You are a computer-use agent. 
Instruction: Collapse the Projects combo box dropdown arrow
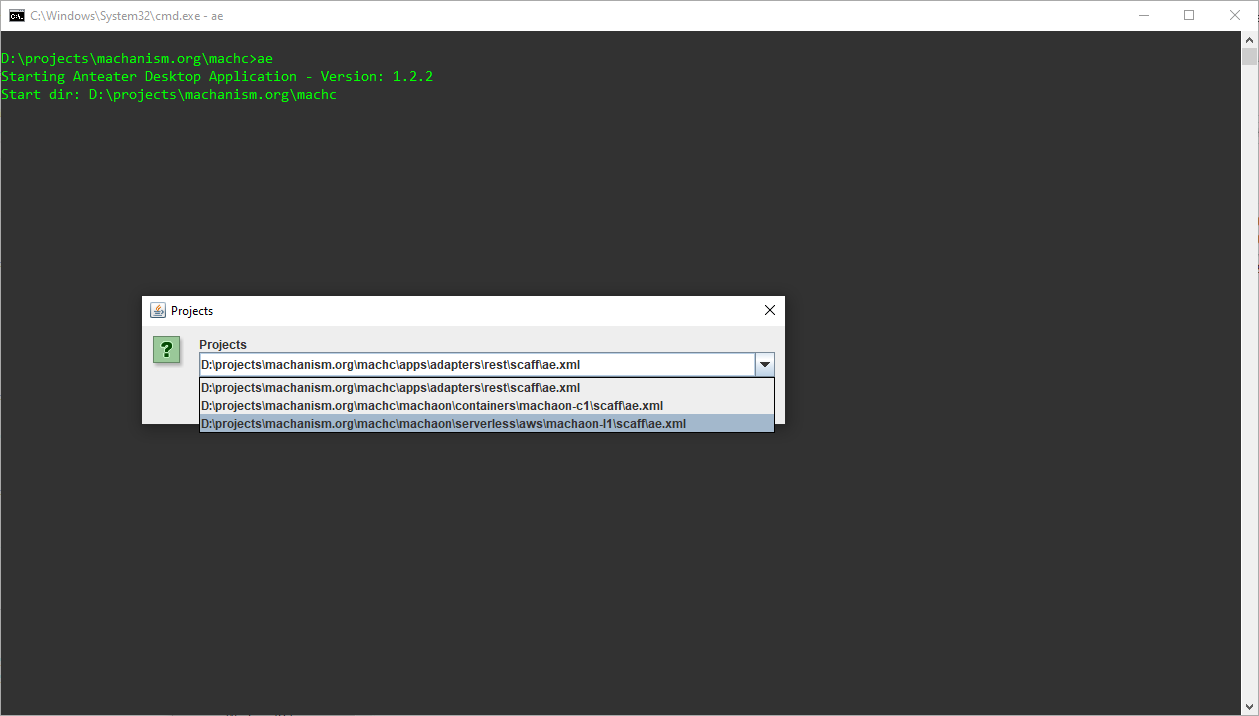(764, 365)
